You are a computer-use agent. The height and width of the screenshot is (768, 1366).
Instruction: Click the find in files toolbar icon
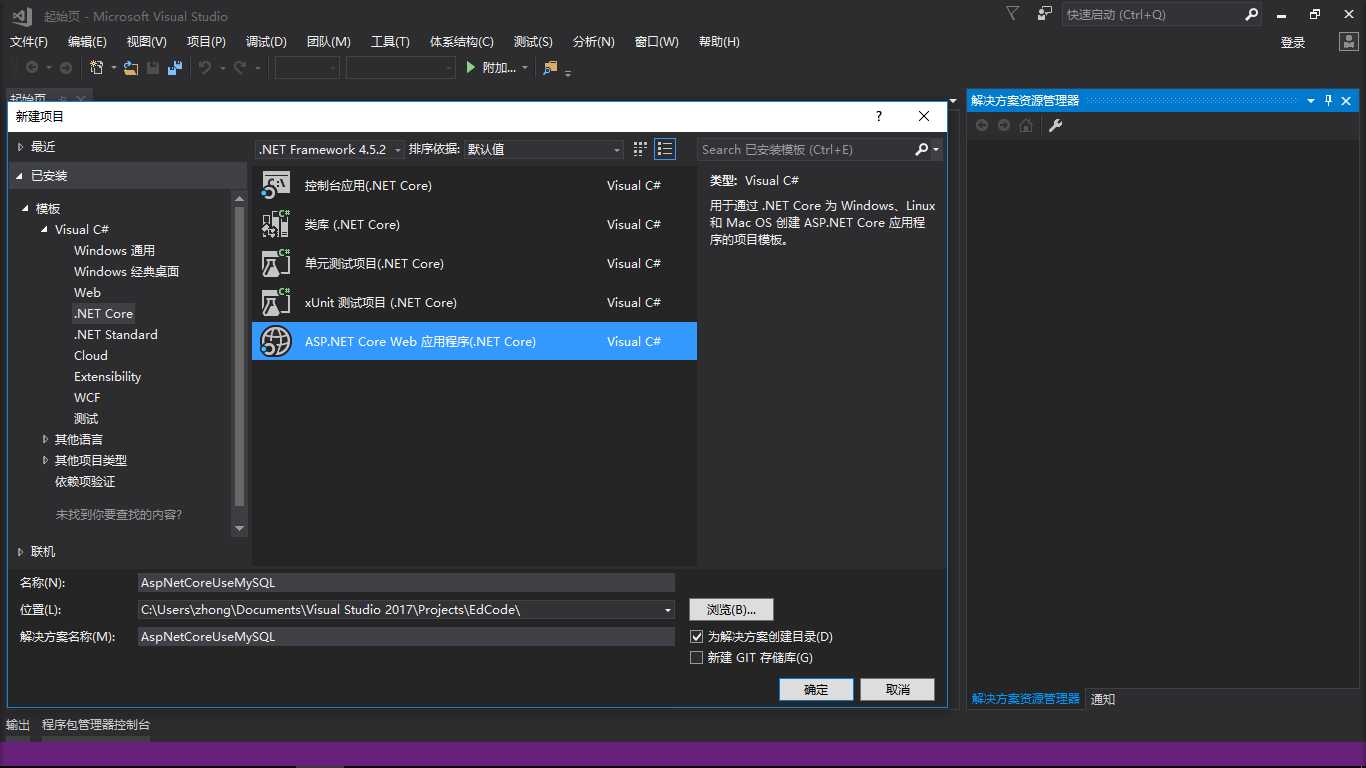(550, 67)
